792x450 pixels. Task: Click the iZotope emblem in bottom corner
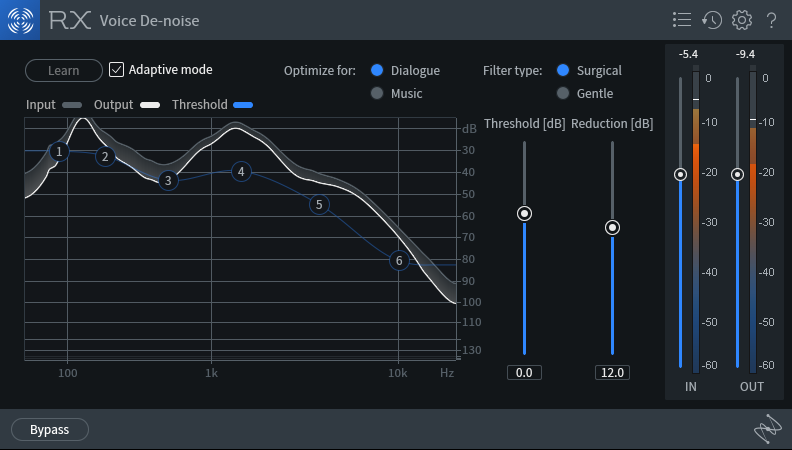tap(768, 429)
